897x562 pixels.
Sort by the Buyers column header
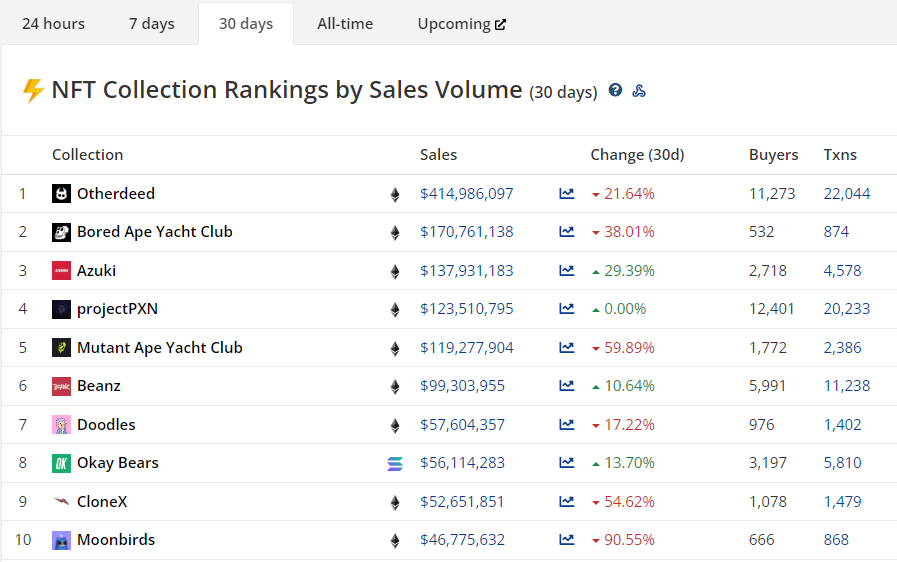773,155
